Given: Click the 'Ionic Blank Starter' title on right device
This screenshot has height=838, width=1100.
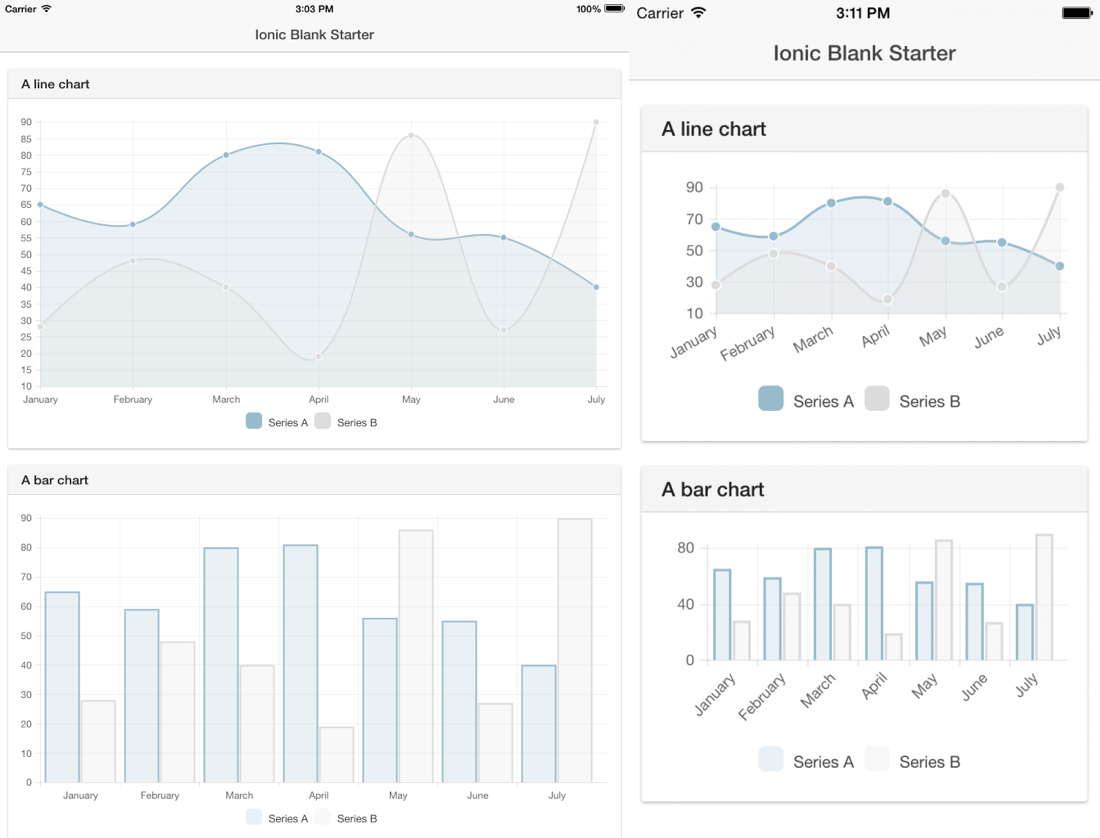Looking at the screenshot, I should 864,53.
